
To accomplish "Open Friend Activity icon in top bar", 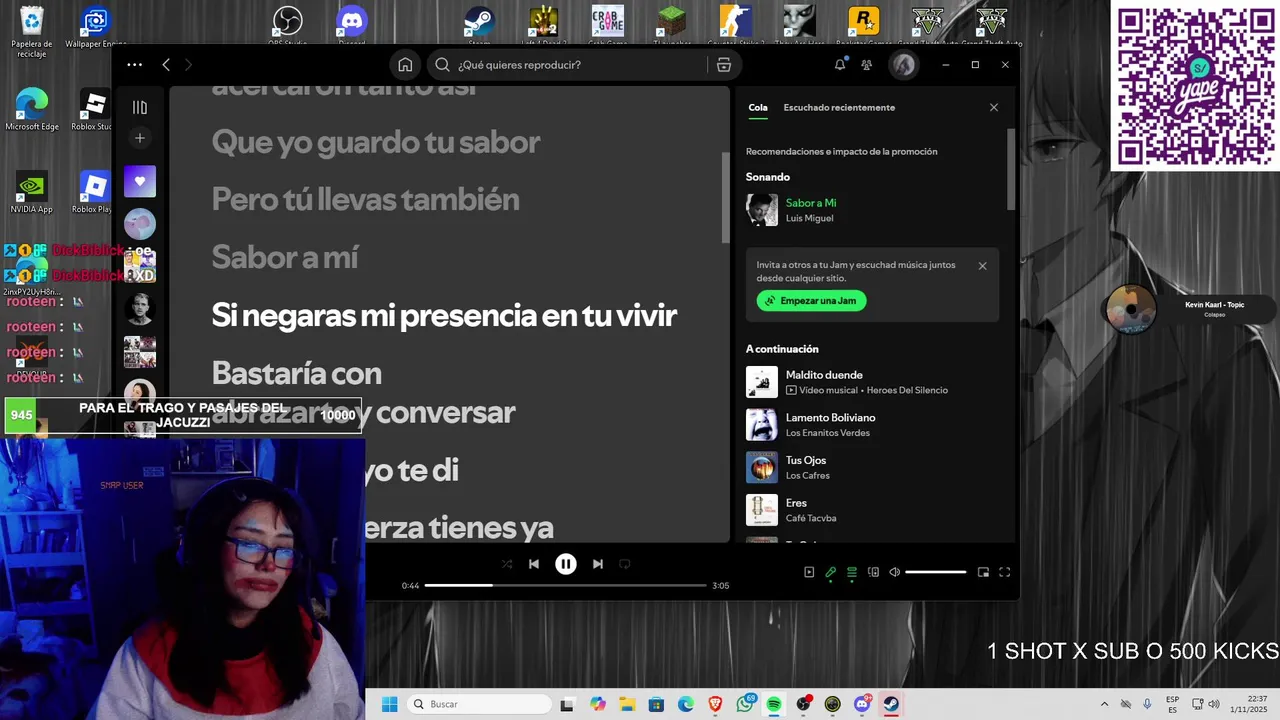I will coord(867,65).
